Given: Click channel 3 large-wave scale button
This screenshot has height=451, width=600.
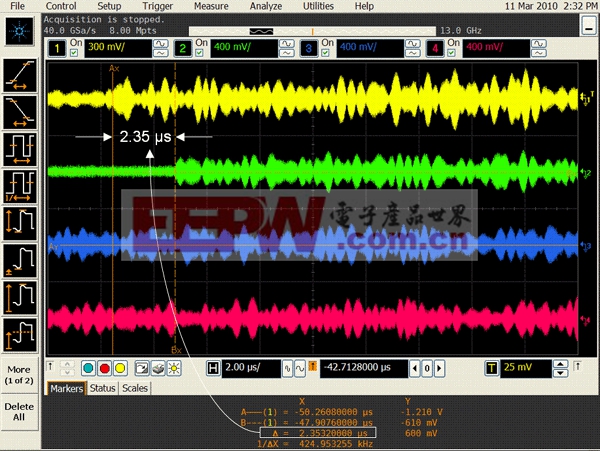Looking at the screenshot, I should 412,44.
